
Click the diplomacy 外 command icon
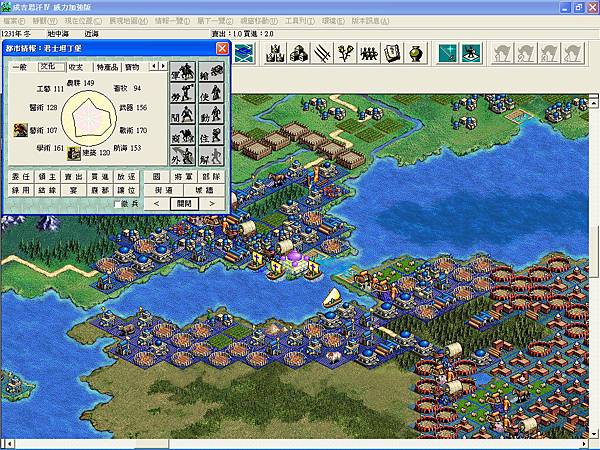click(183, 156)
